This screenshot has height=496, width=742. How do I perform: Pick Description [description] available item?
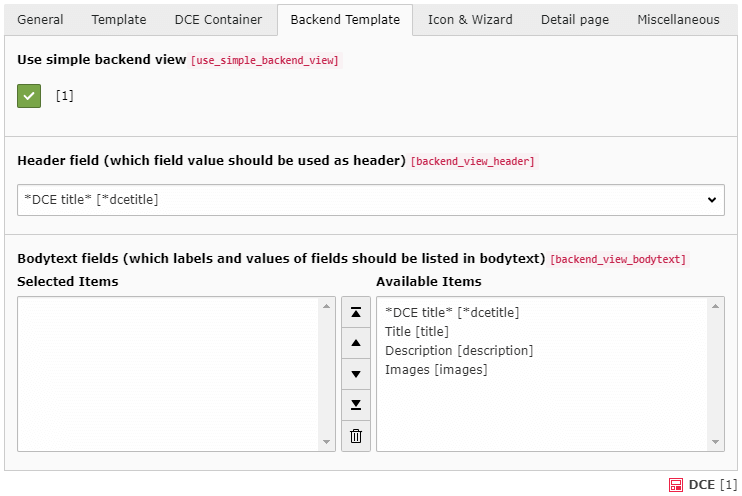coord(459,351)
